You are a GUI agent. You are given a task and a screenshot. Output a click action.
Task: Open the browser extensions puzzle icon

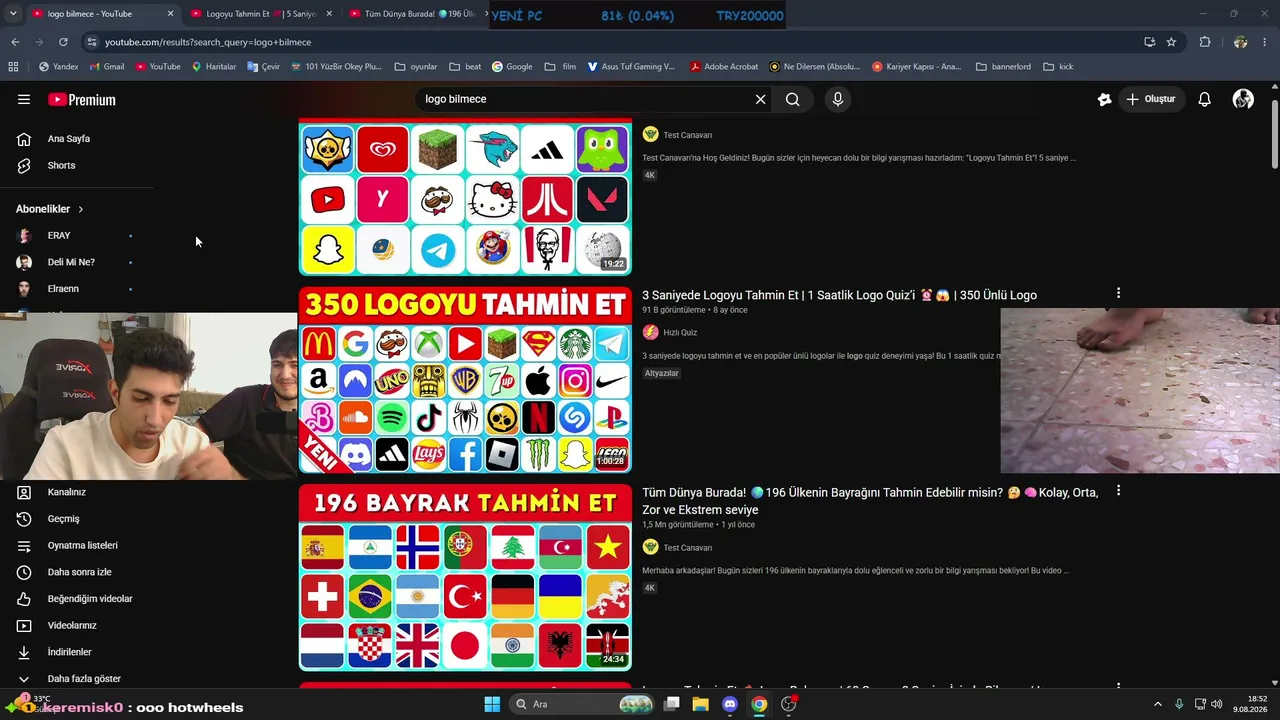(x=1205, y=42)
